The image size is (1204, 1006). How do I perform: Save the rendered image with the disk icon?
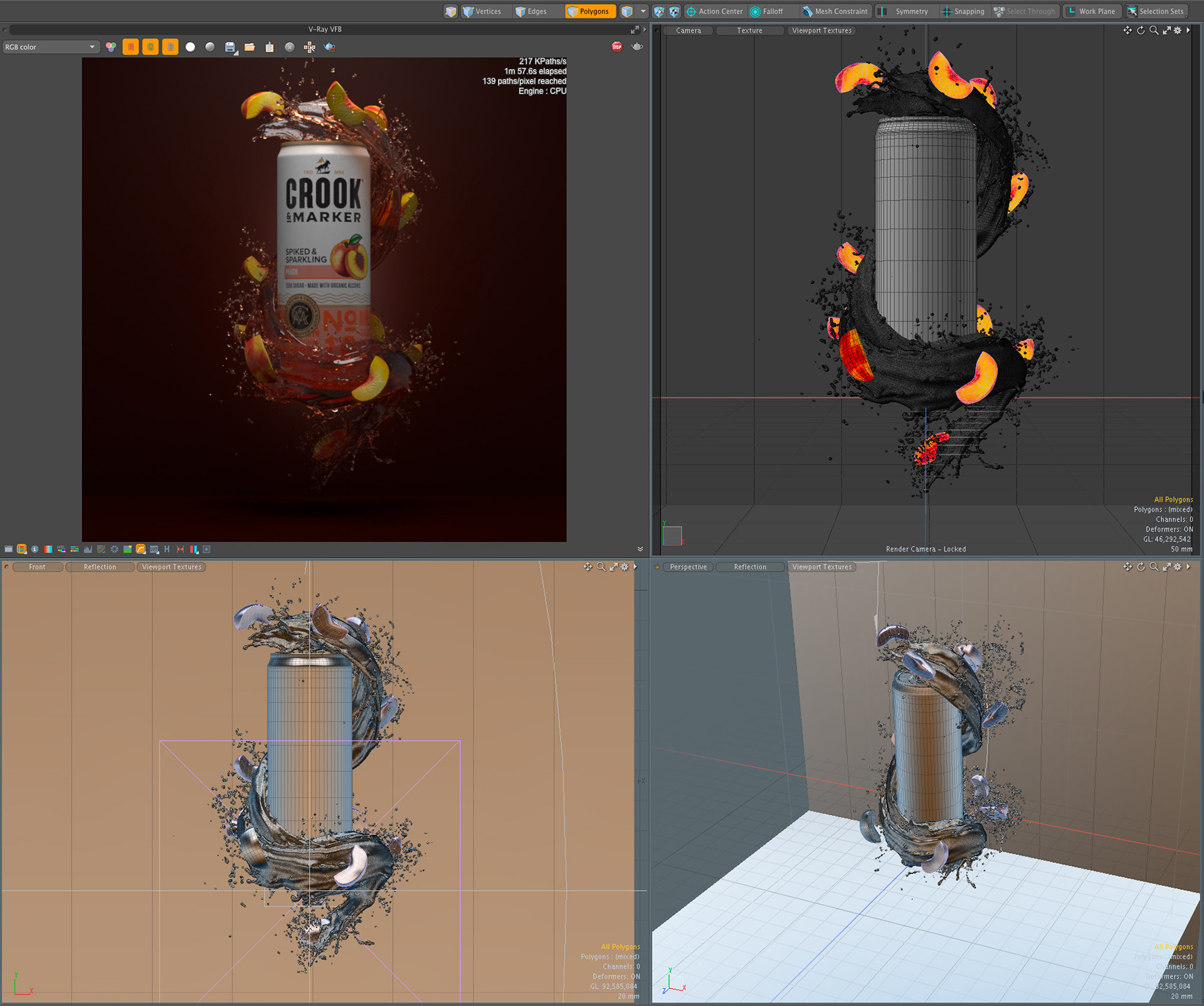230,47
